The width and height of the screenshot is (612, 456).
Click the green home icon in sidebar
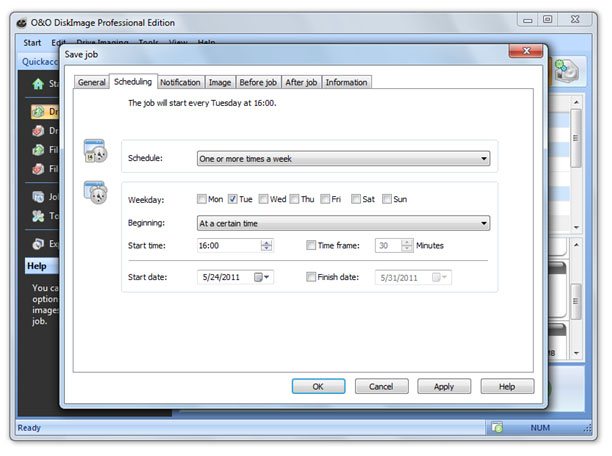coord(38,84)
